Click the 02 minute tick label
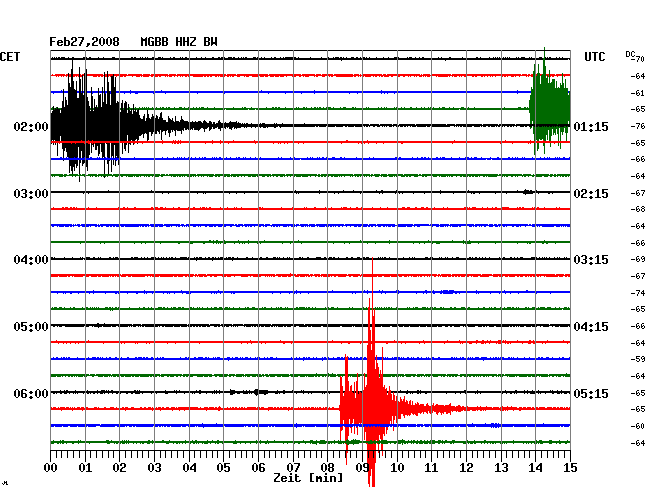The height and width of the screenshot is (494, 650). (119, 468)
